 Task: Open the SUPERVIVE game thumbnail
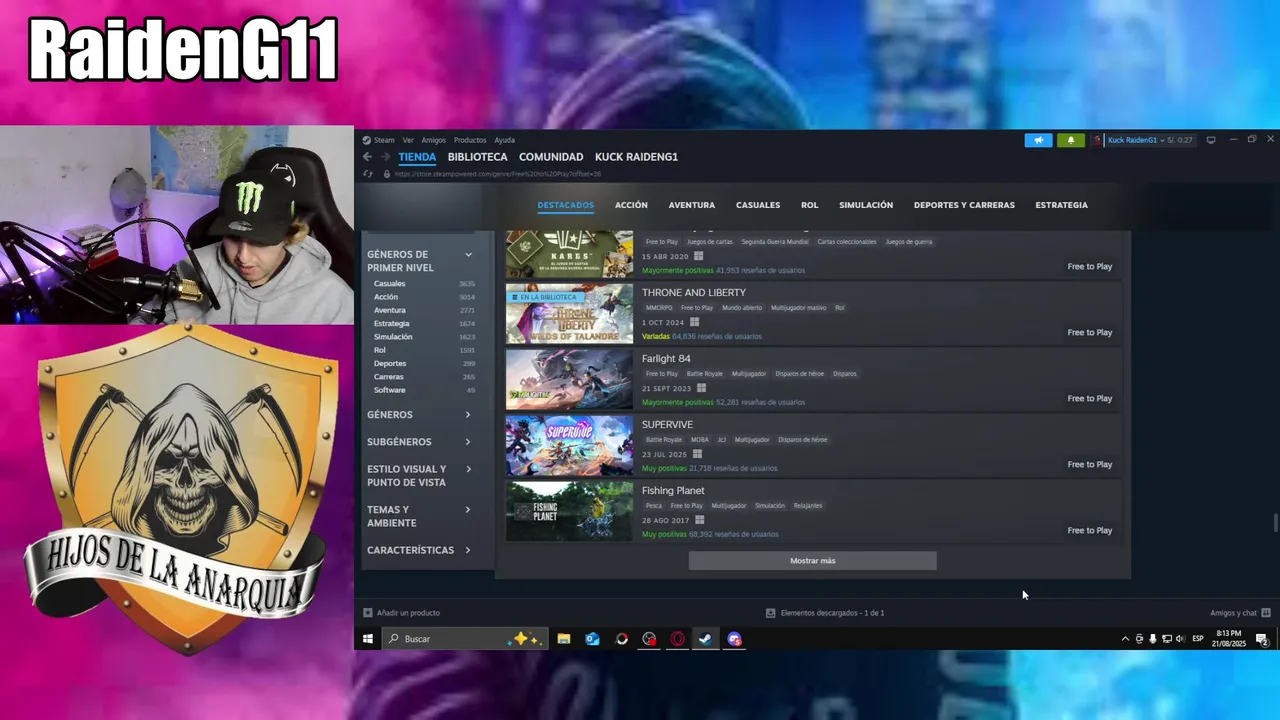click(x=569, y=445)
